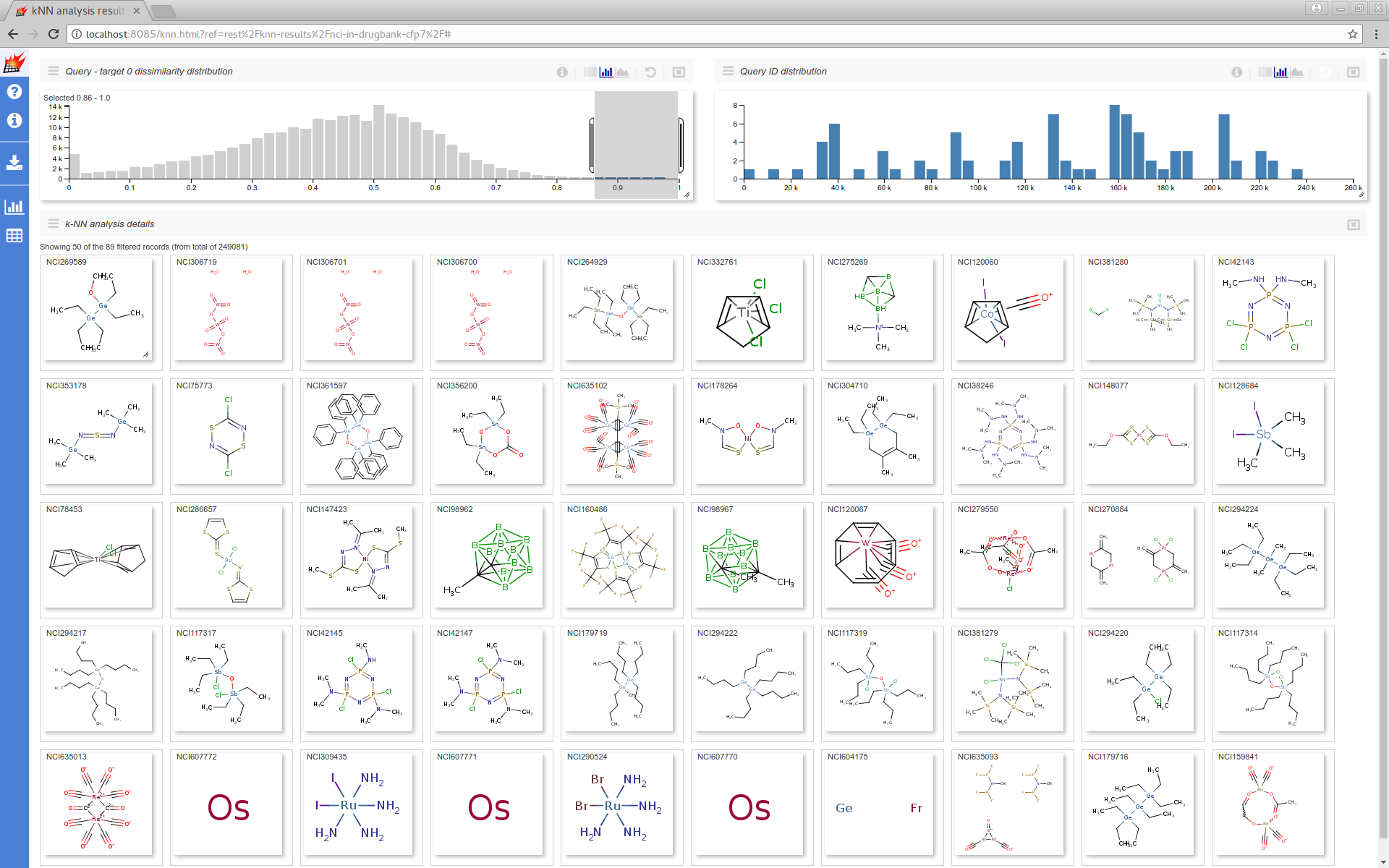Click right handle of histogram range selector
Viewport: 1389px width, 868px height.
681,145
